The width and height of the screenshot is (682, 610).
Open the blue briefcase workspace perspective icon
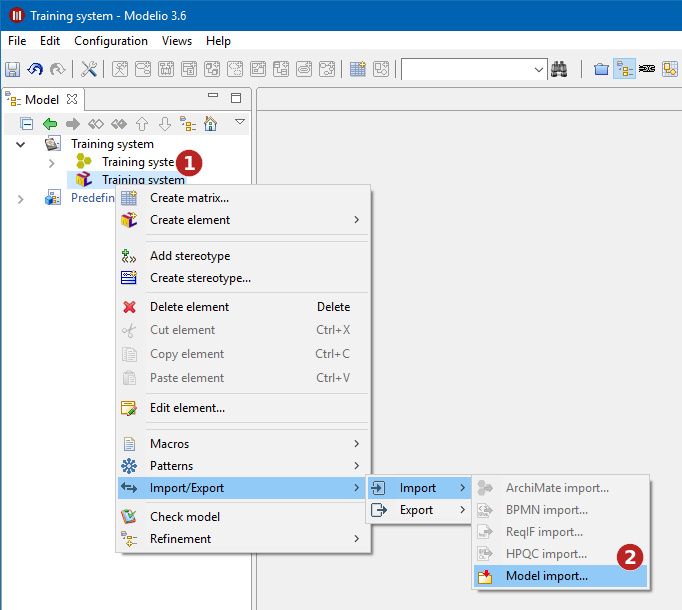click(x=601, y=69)
